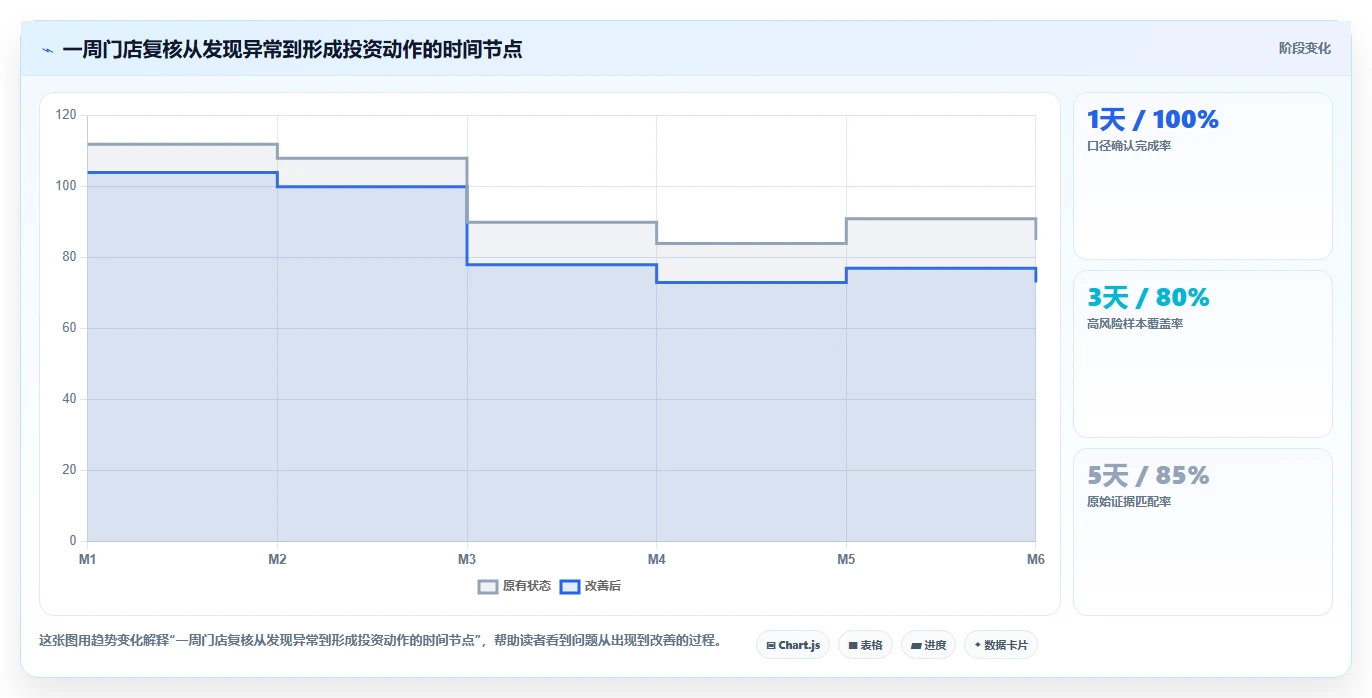Click the M6 x-axis label
The image size is (1372, 698).
pyautogui.click(x=1035, y=559)
